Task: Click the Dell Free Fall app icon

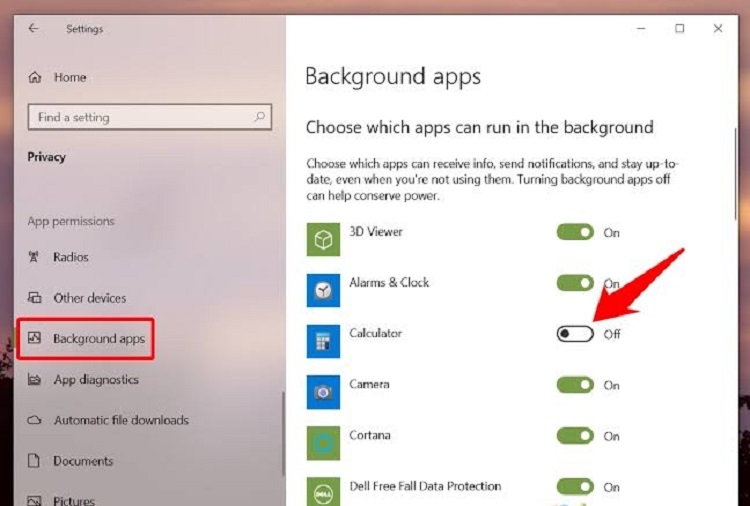Action: (323, 492)
